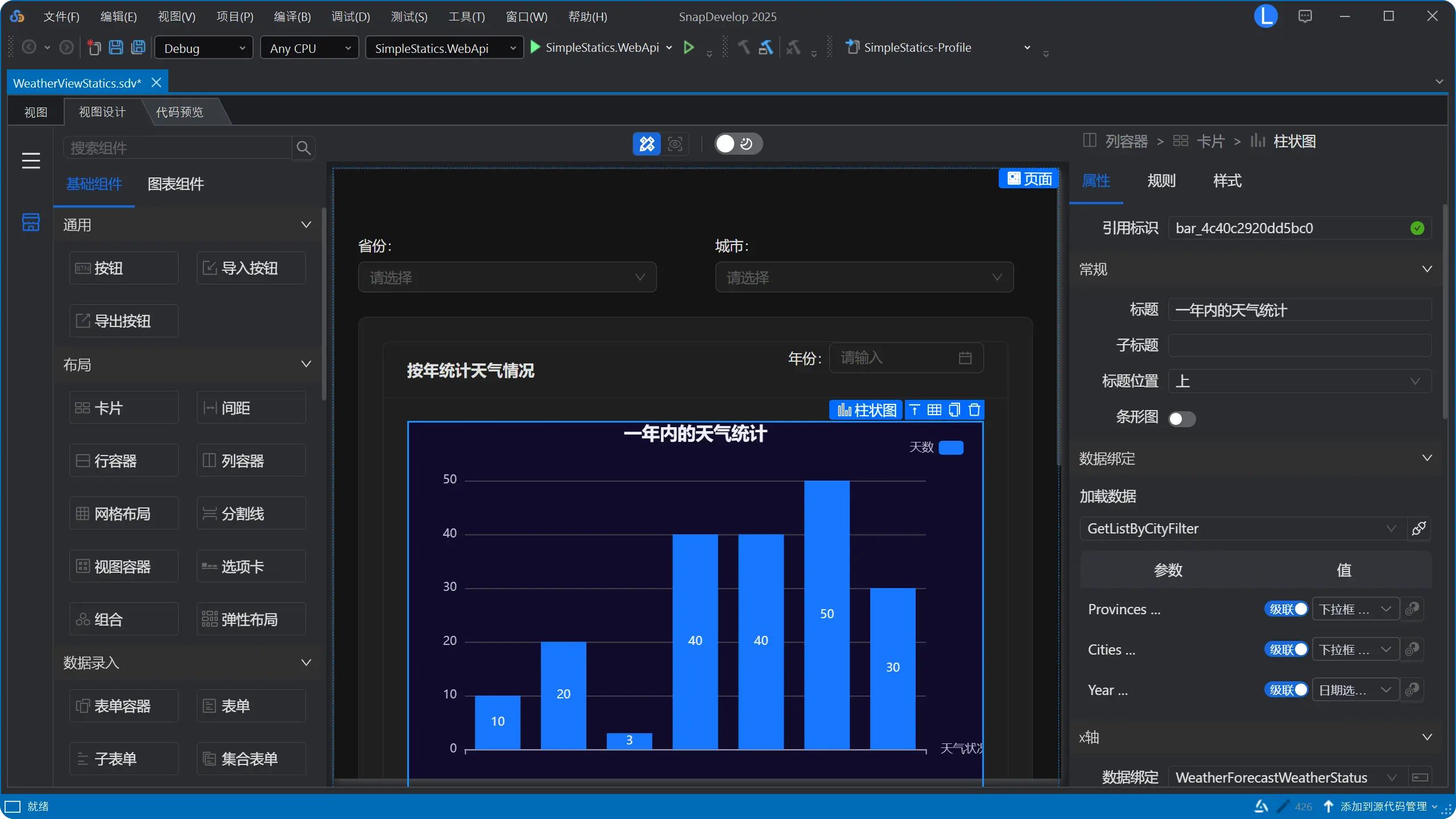1456x819 pixels.
Task: Click the 页面 button above the canvas
Action: 1028,178
